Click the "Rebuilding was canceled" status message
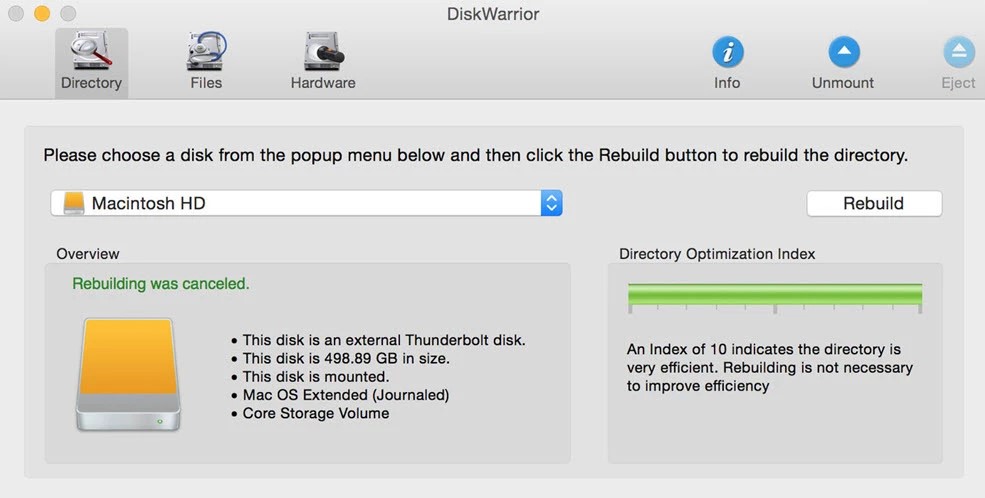The image size is (985, 498). tap(161, 284)
